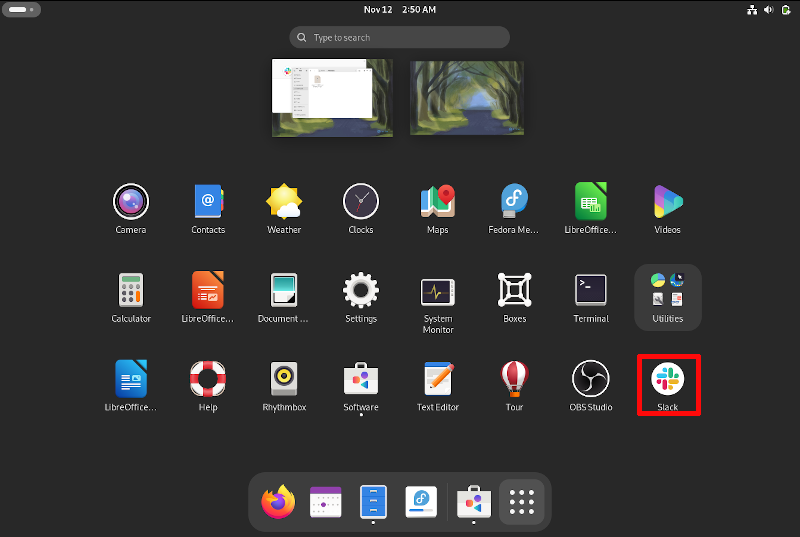
Task: Open the Utilities app folder
Action: click(x=667, y=297)
